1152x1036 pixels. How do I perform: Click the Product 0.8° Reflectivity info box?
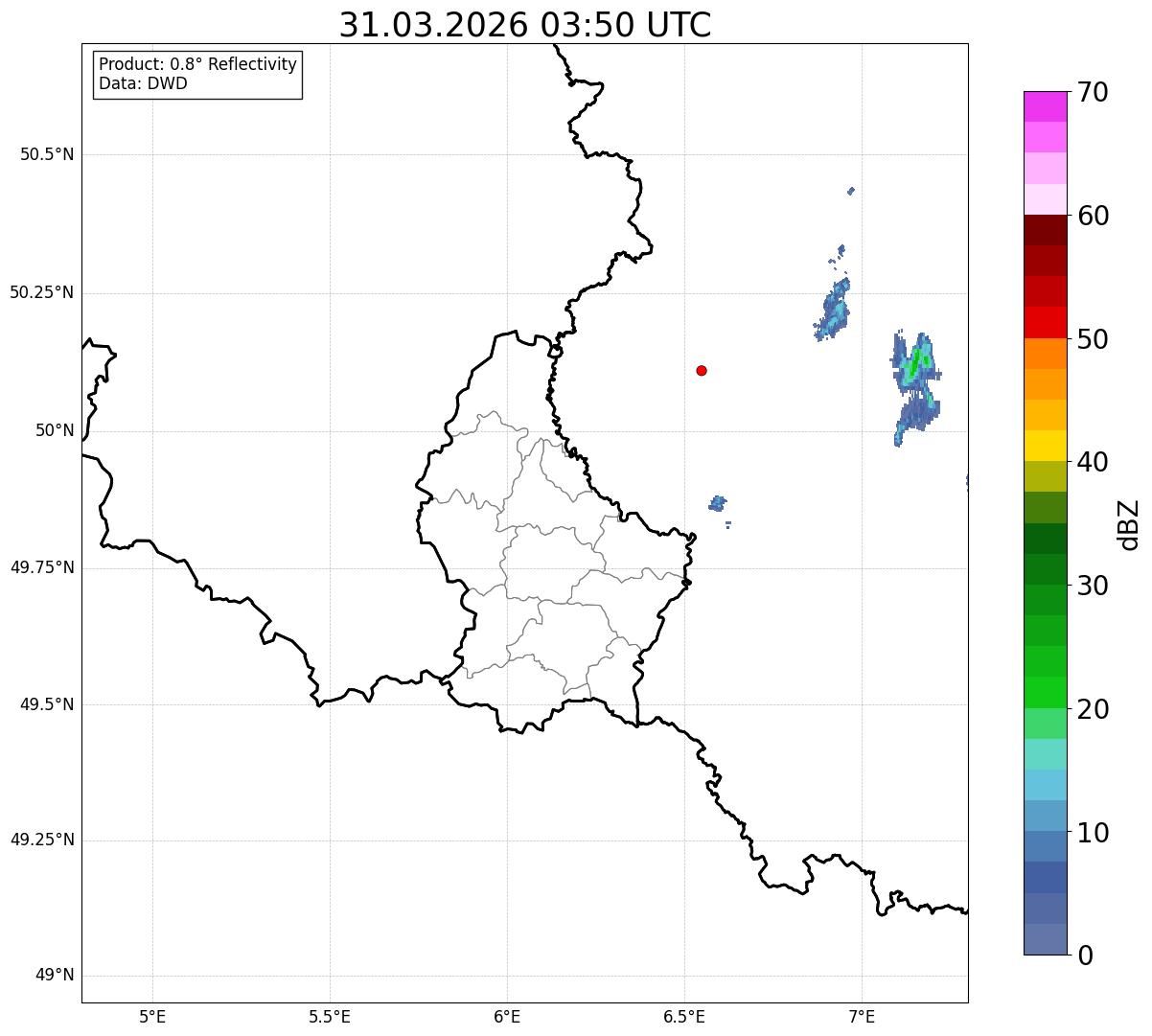197,74
